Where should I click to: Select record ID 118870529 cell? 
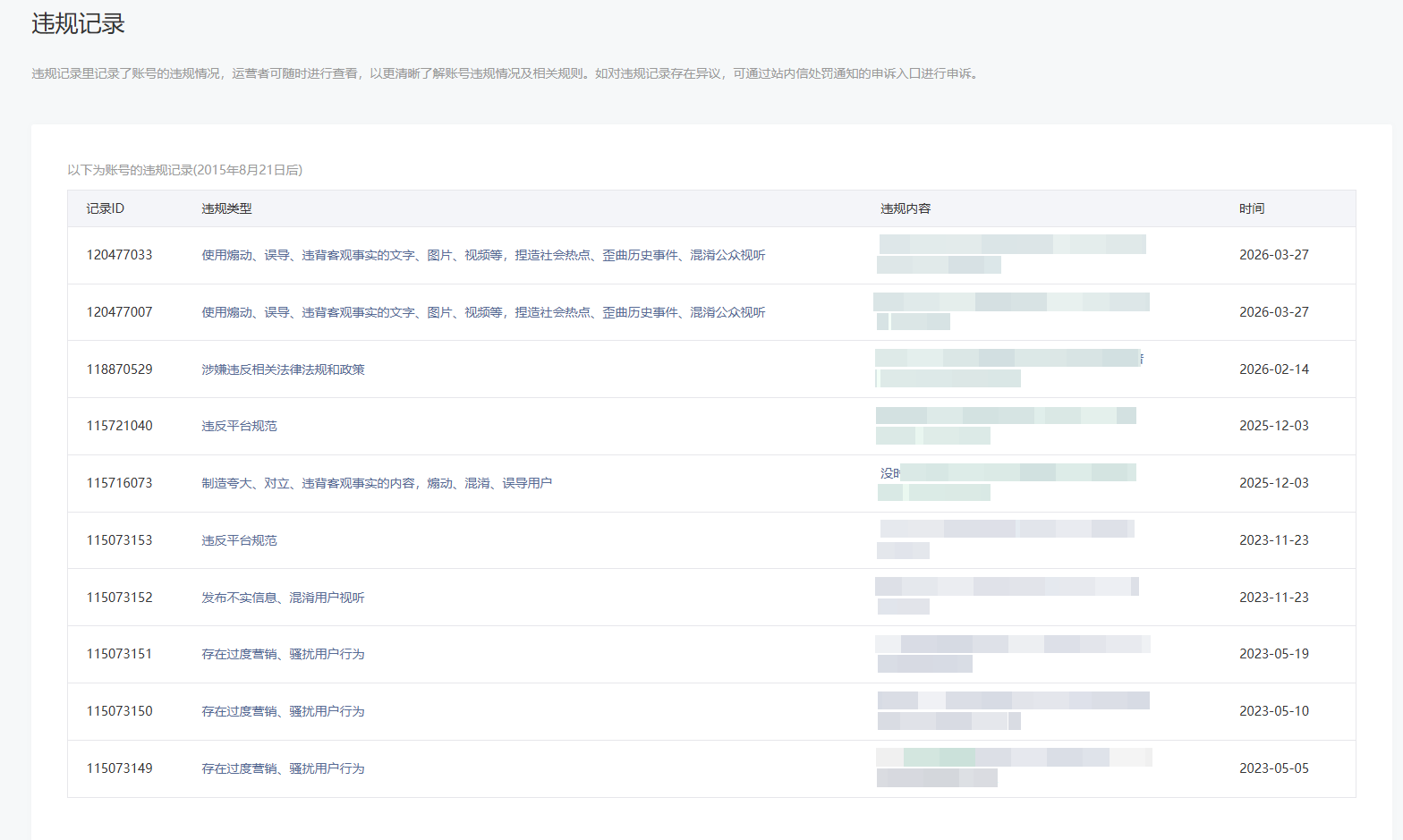pos(119,369)
